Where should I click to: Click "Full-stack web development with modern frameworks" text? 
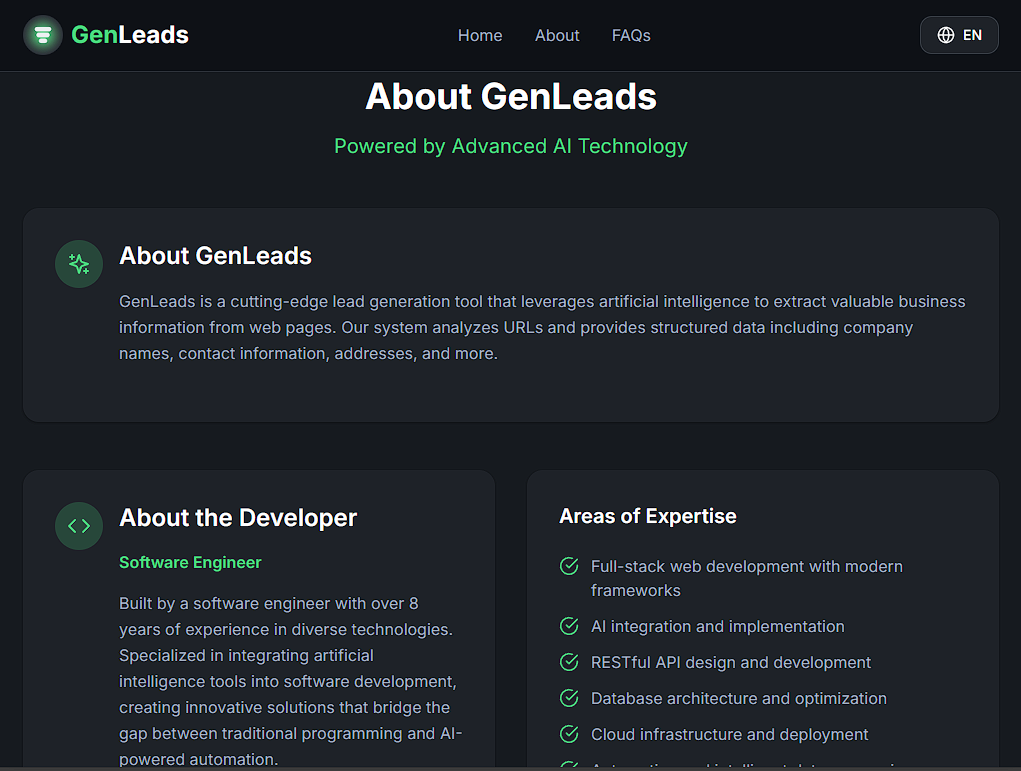click(x=747, y=578)
